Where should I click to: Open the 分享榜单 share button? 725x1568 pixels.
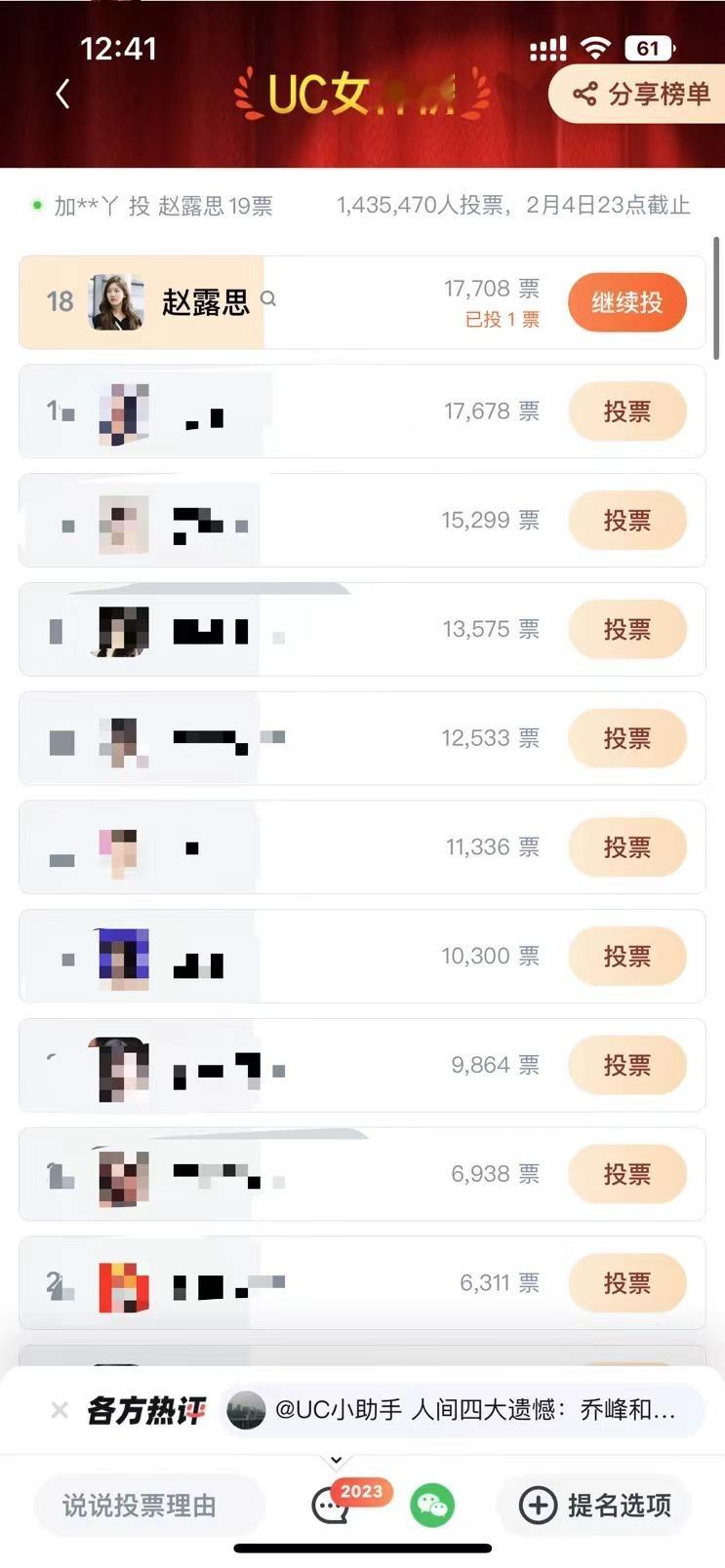pos(640,94)
